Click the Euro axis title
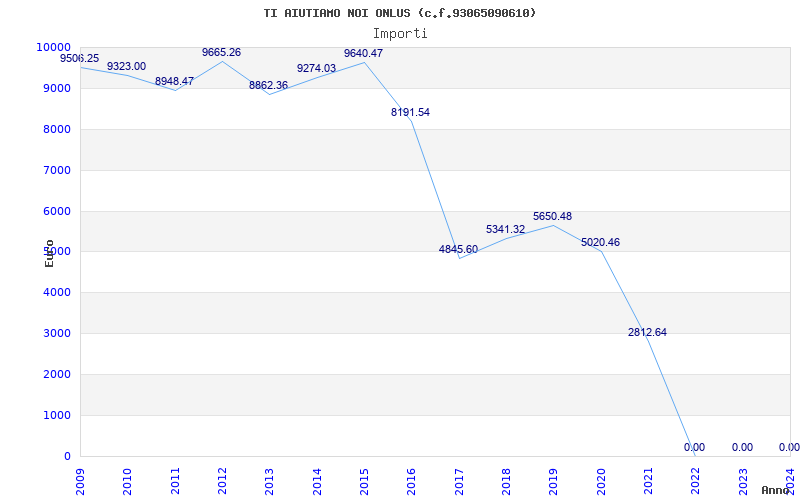The height and width of the screenshot is (500, 800). 49,254
